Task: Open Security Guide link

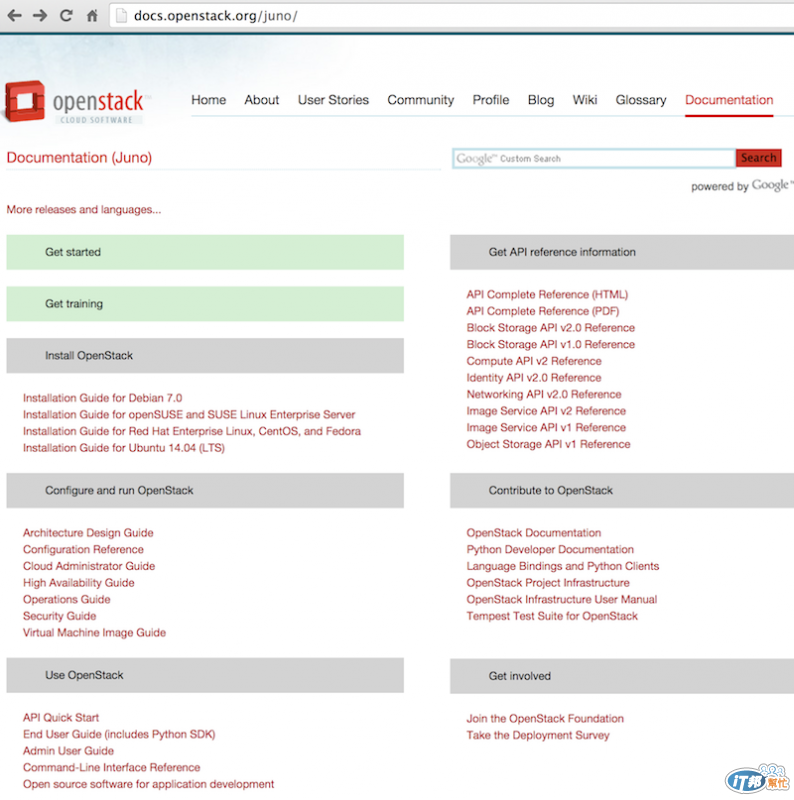Action: coord(60,616)
